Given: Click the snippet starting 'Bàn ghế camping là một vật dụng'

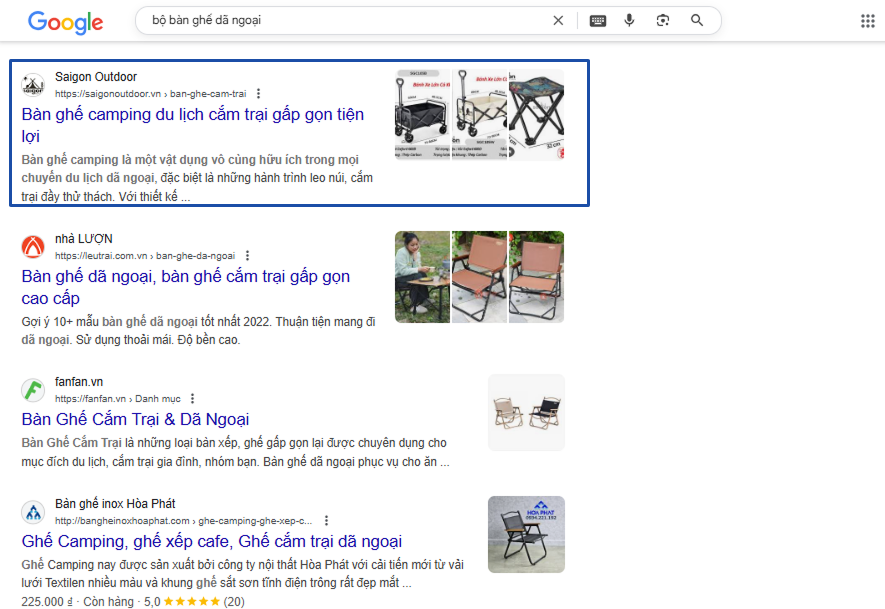Looking at the screenshot, I should click(197, 178).
